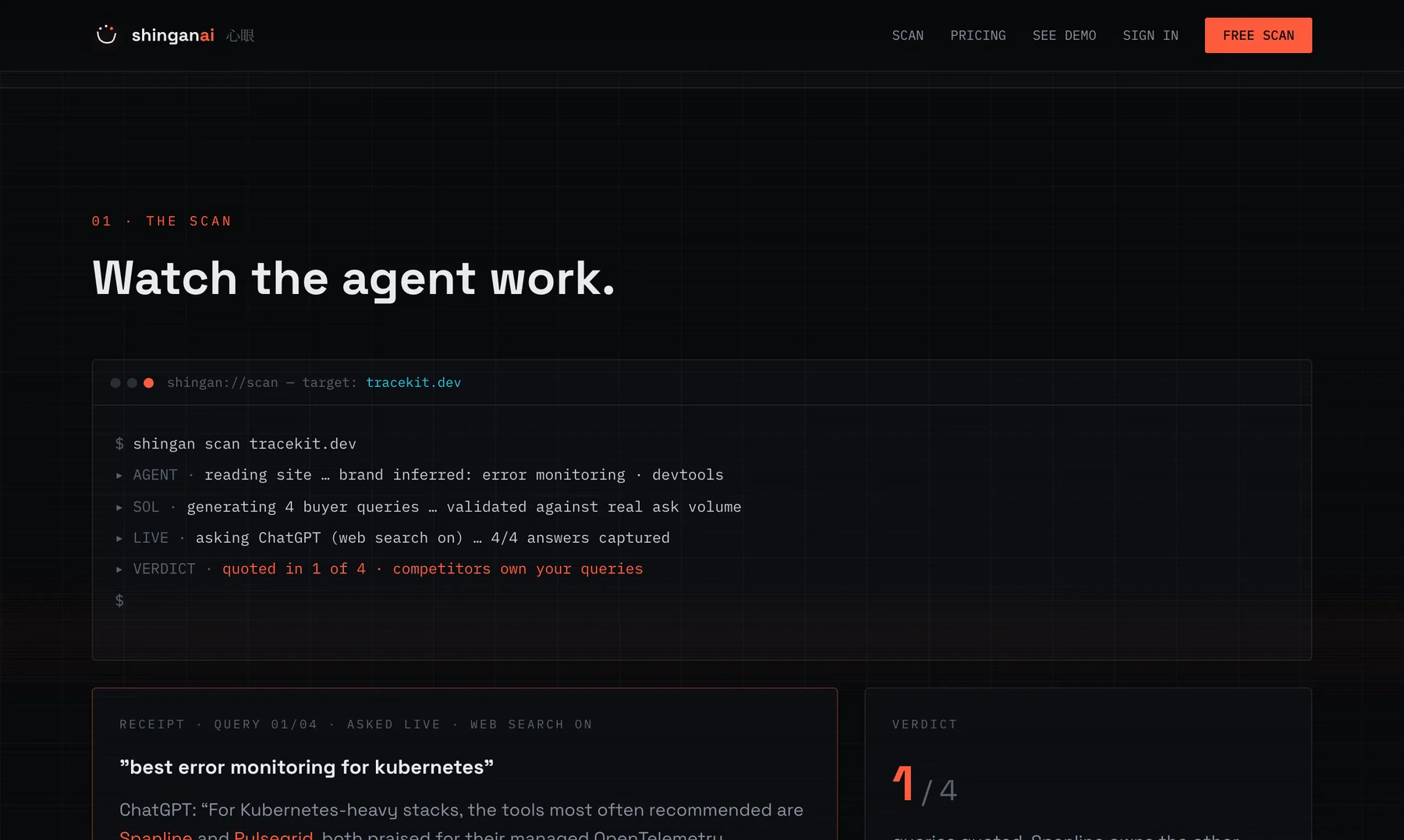1404x840 pixels.
Task: Click the receipt query 01/04 header
Action: tap(356, 725)
